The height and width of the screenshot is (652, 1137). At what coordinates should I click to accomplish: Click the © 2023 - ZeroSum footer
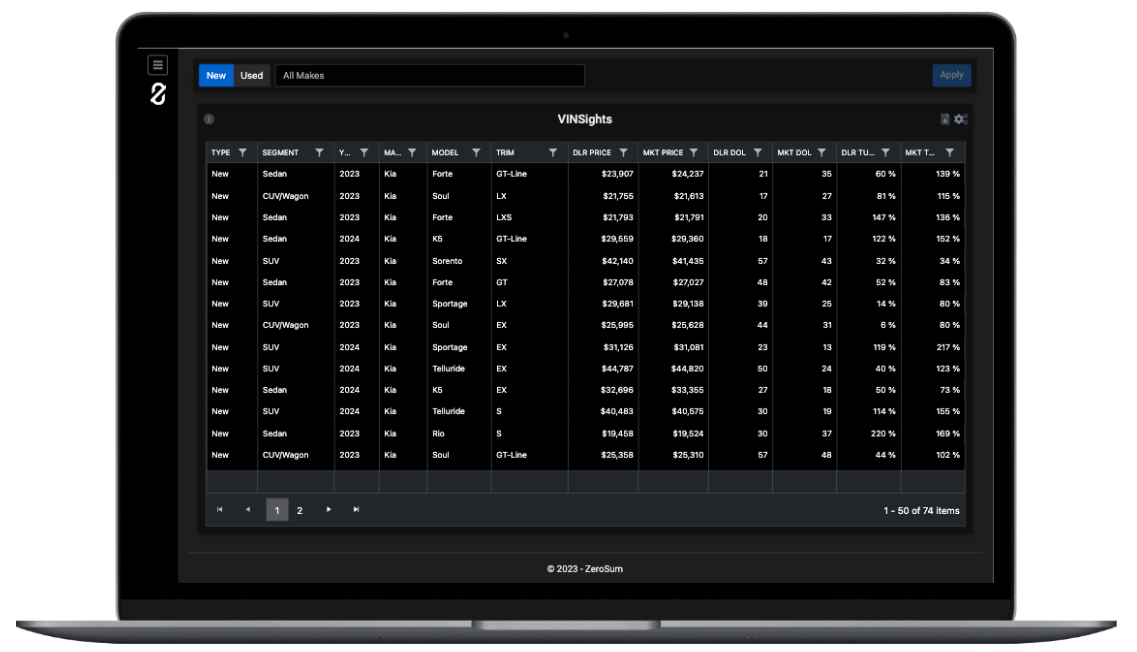point(584,569)
